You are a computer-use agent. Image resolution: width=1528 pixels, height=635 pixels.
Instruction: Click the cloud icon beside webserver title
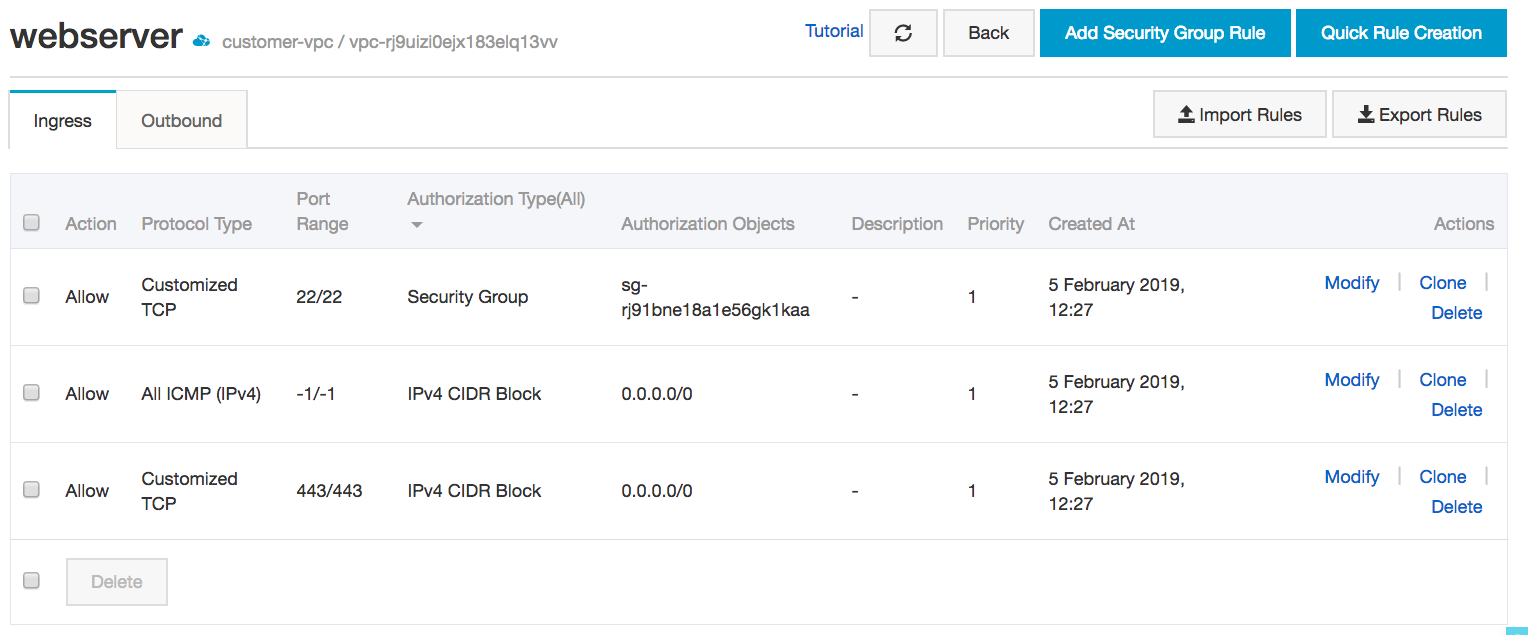(x=202, y=41)
